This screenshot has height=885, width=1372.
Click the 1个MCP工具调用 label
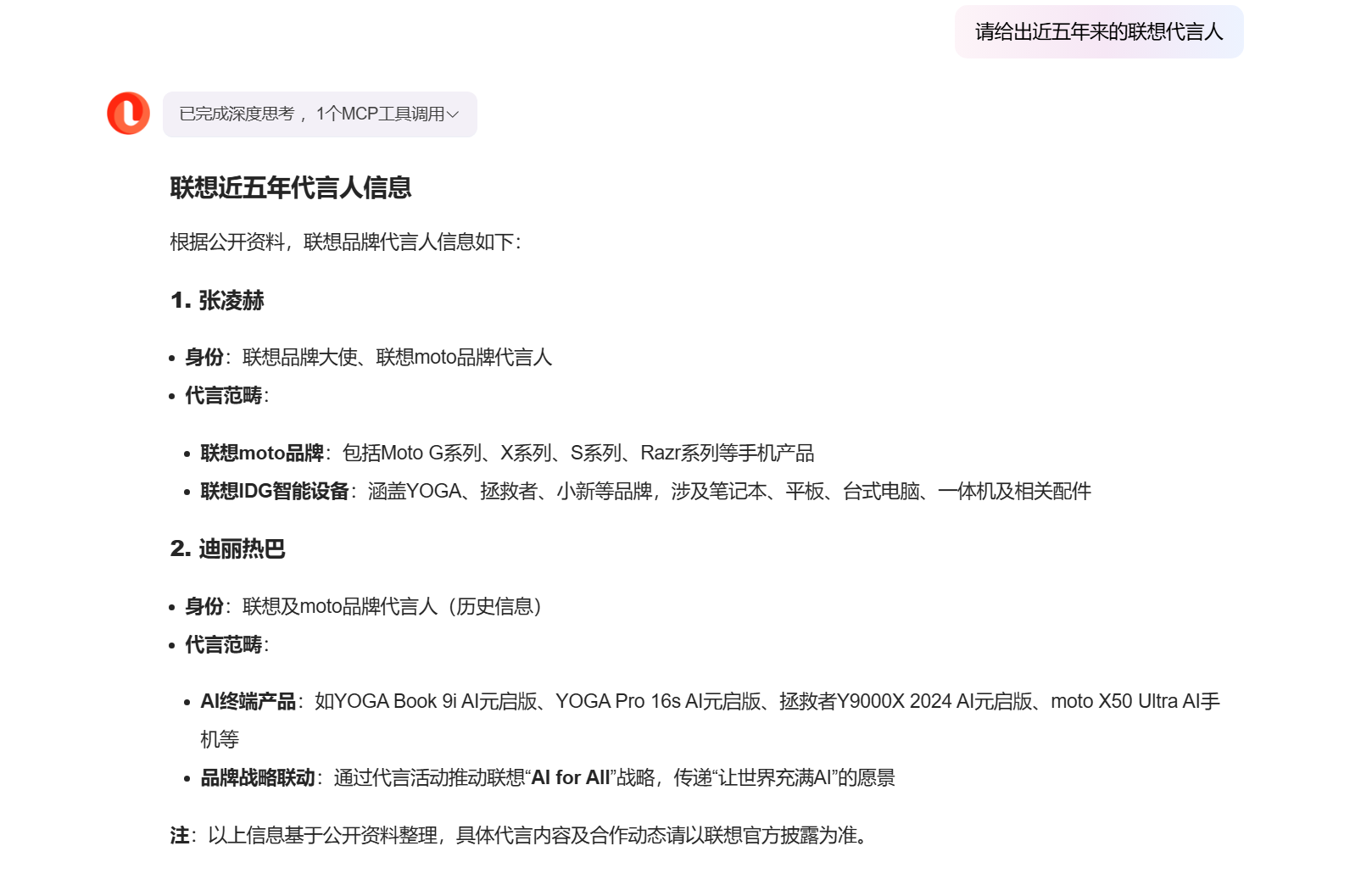pos(380,114)
